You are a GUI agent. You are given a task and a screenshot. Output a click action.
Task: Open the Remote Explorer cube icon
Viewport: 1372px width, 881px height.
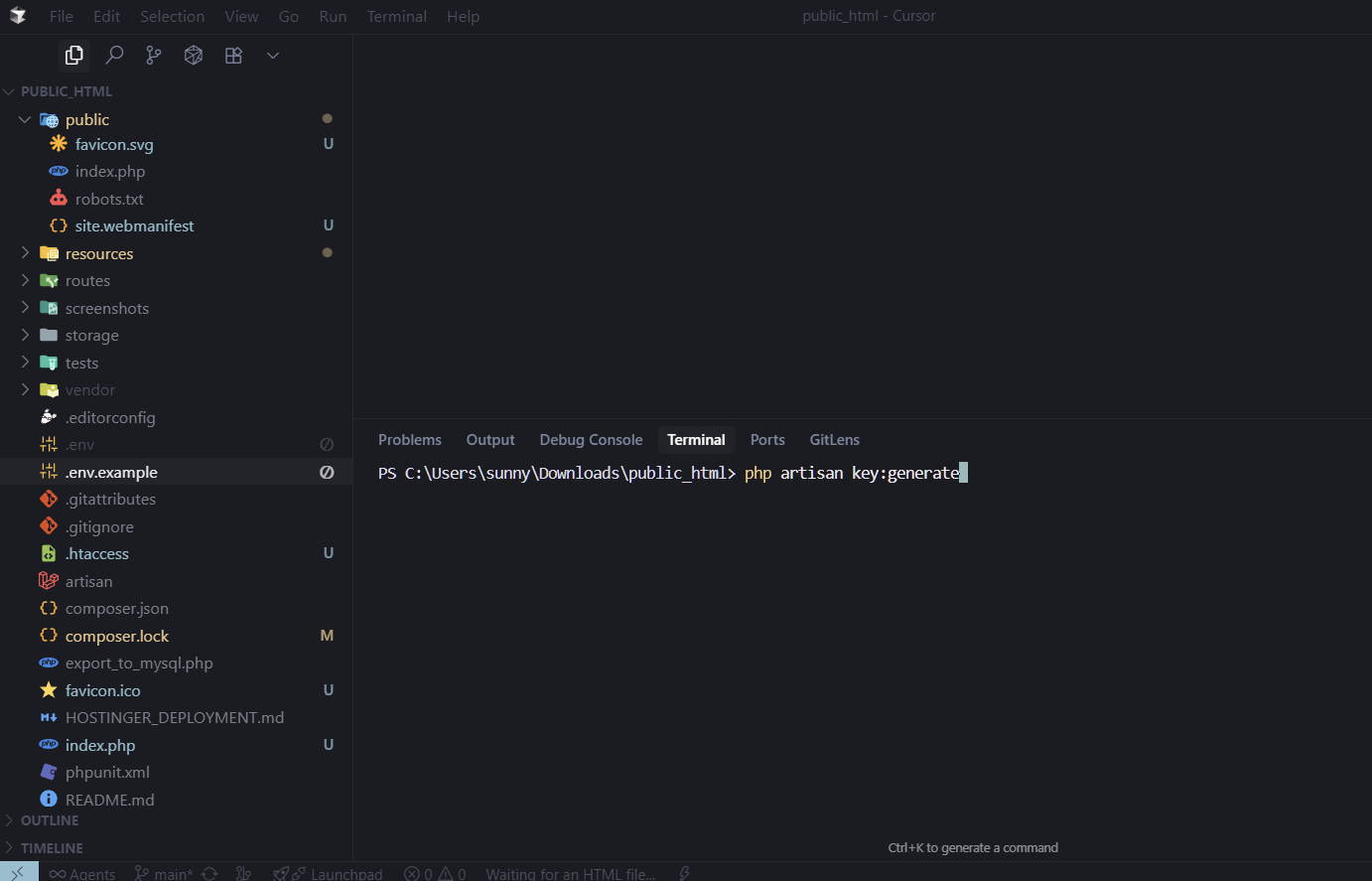coord(193,56)
